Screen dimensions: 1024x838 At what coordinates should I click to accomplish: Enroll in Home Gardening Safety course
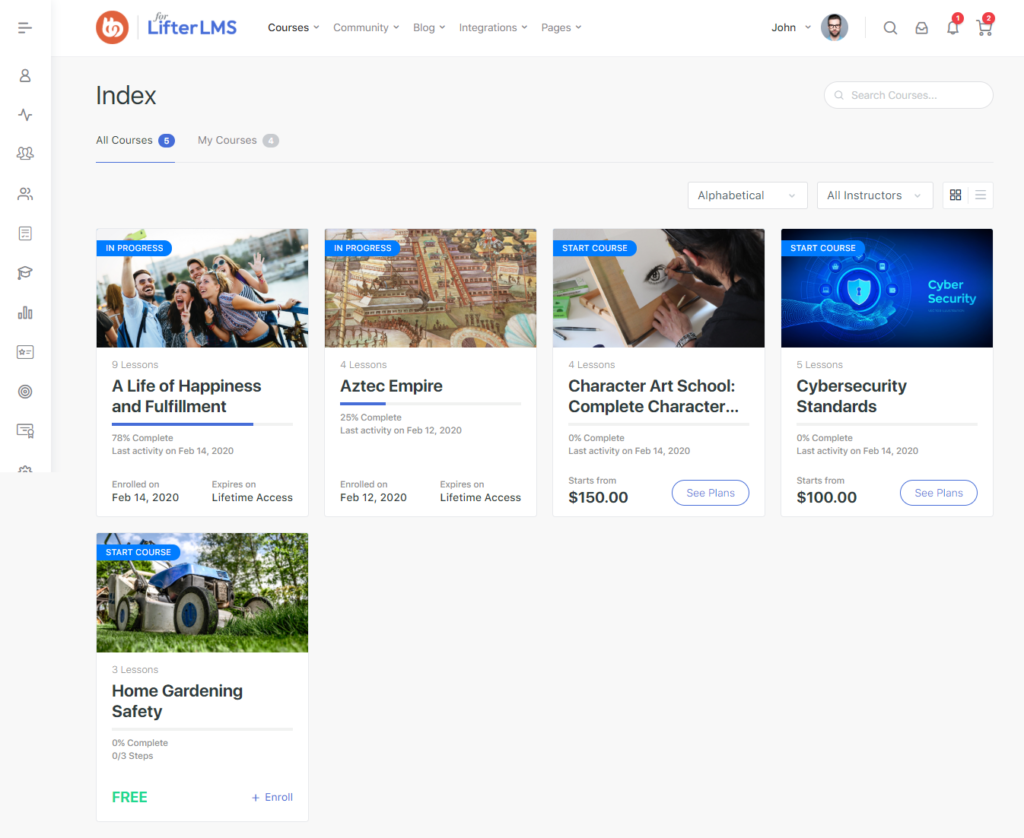[x=271, y=797]
